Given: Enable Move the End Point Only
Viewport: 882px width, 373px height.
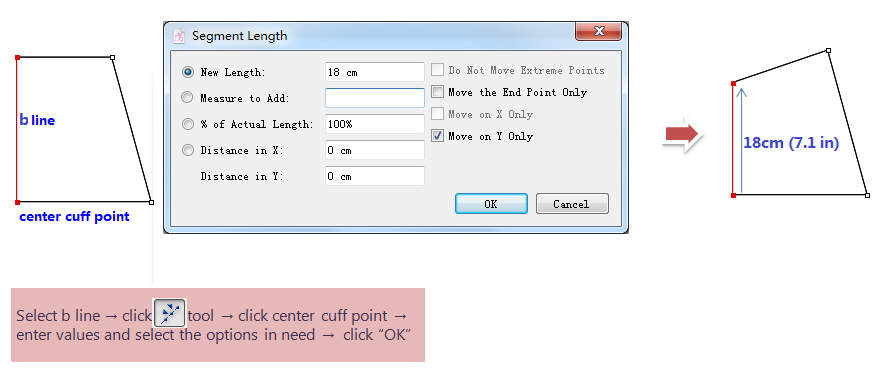Looking at the screenshot, I should [438, 92].
